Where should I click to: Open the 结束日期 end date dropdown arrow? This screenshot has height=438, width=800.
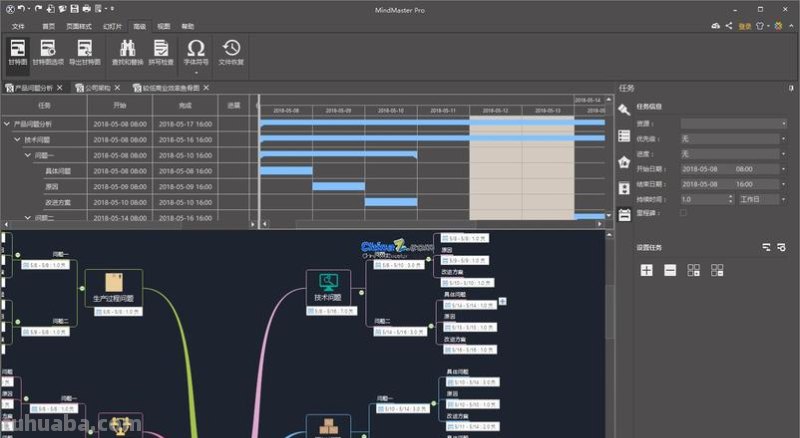pyautogui.click(x=783, y=184)
